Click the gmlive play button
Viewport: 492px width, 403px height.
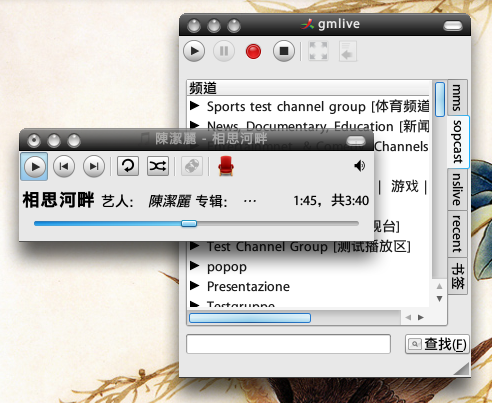[194, 51]
